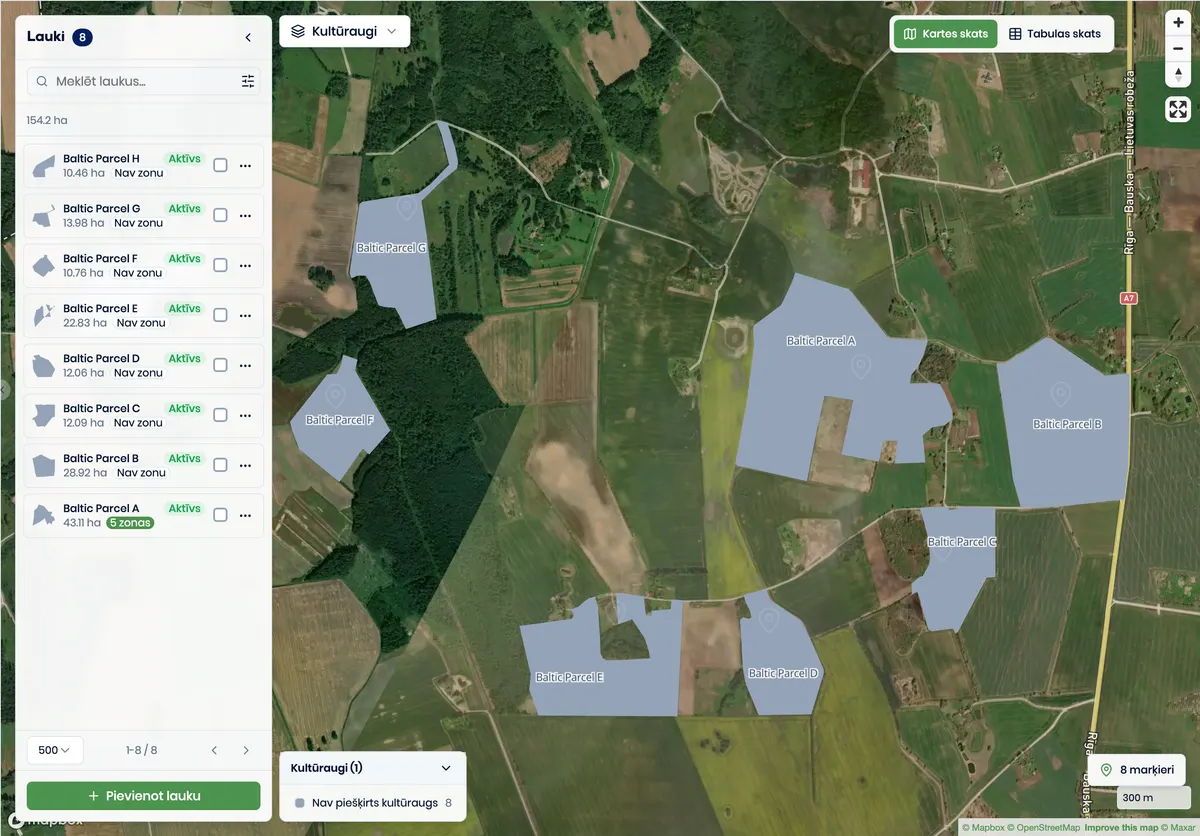Enter fullscreen map mode
The height and width of the screenshot is (836, 1200).
(x=1178, y=109)
